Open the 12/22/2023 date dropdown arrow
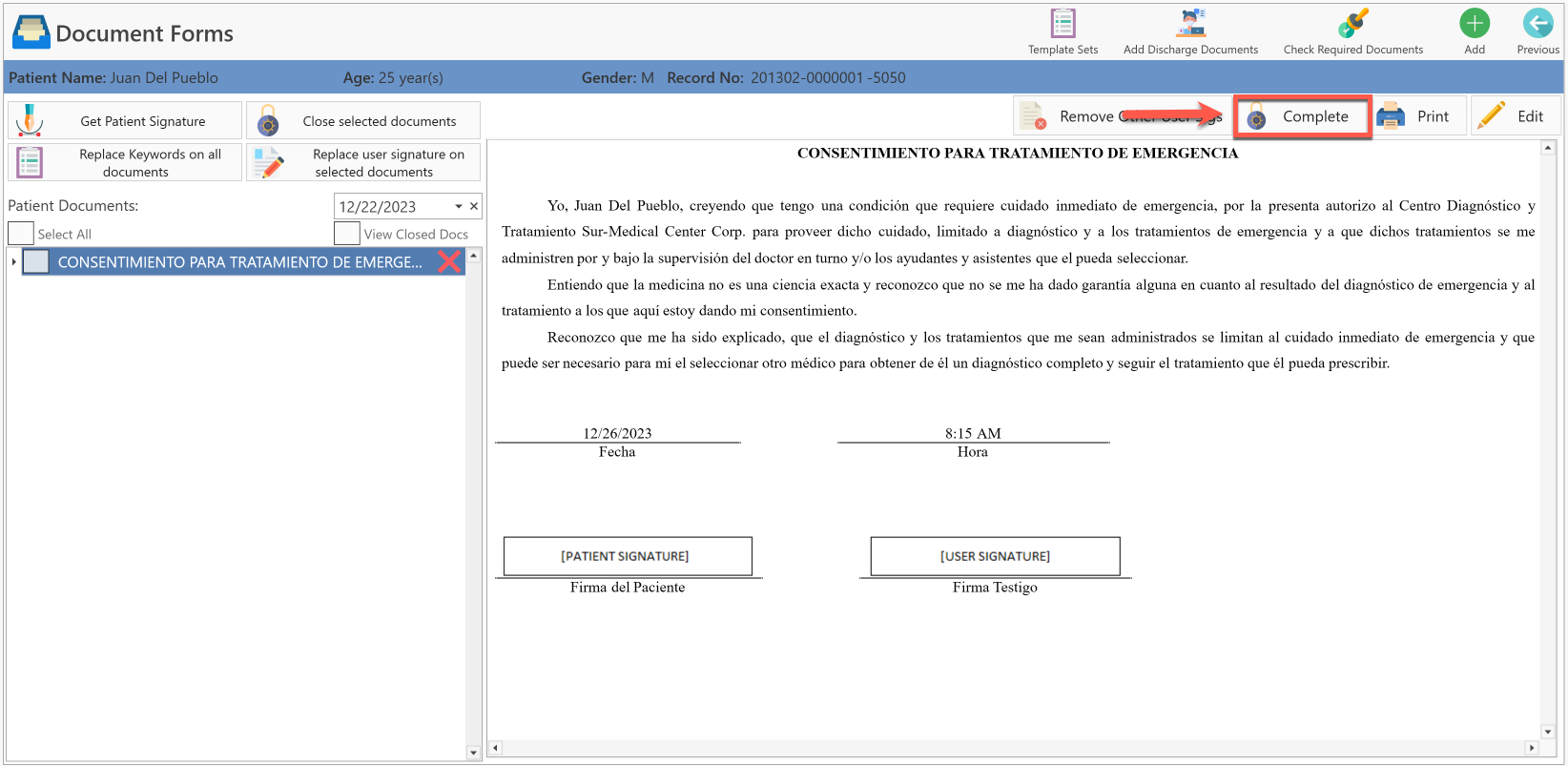 pyautogui.click(x=459, y=206)
